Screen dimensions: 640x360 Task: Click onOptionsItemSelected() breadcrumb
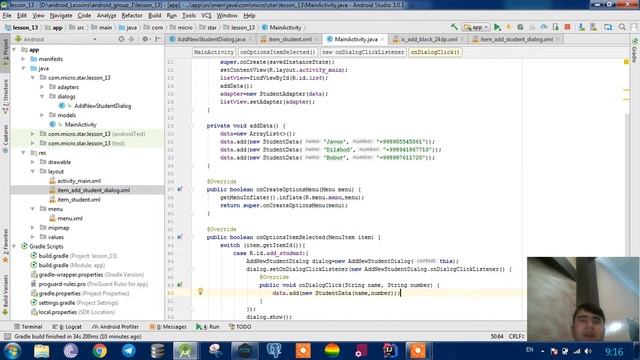278,52
